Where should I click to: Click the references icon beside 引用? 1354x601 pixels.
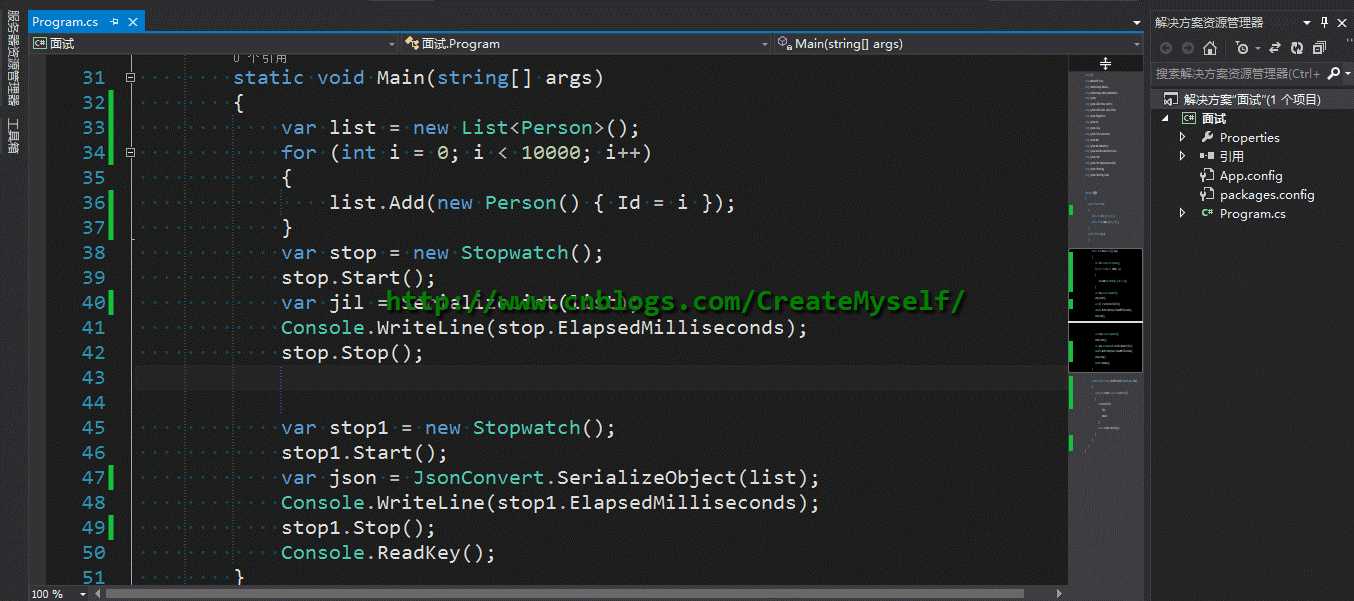coord(1207,156)
